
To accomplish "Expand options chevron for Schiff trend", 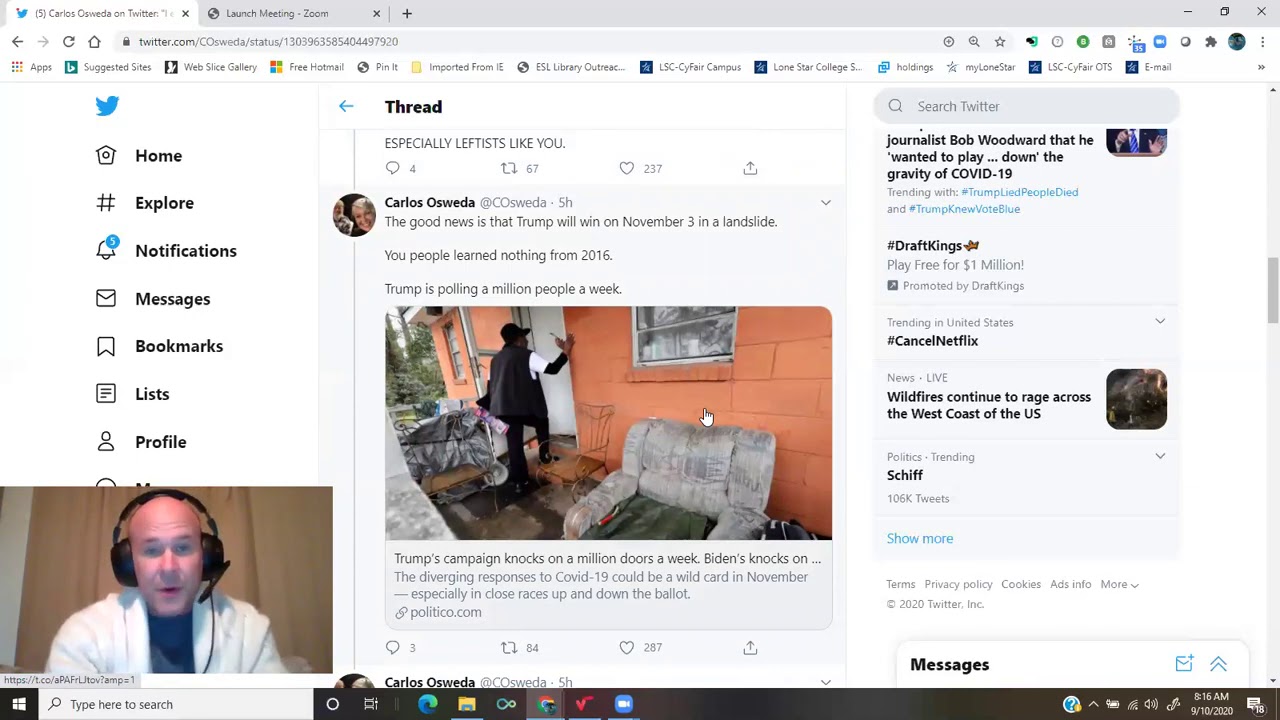I will (x=1160, y=456).
